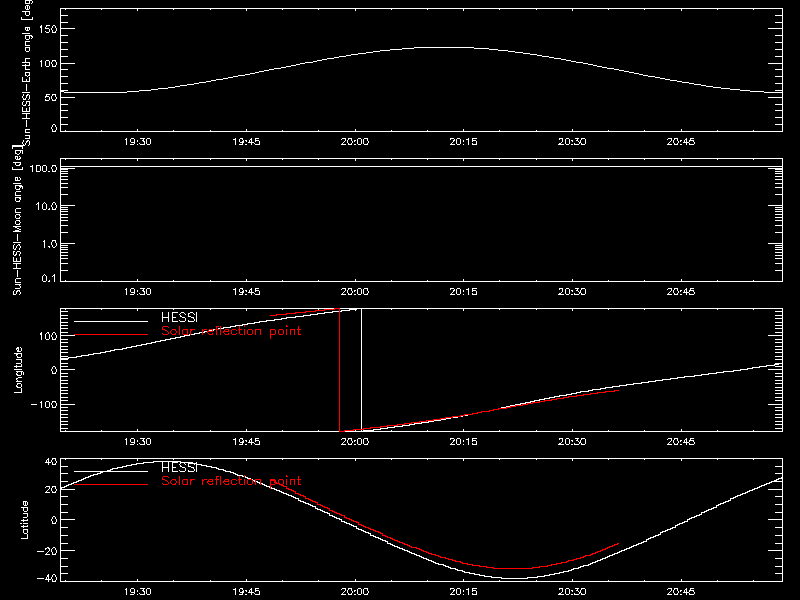Click 100.0 tick label on Moon angle axis
This screenshot has width=800, height=600.
click(x=43, y=168)
